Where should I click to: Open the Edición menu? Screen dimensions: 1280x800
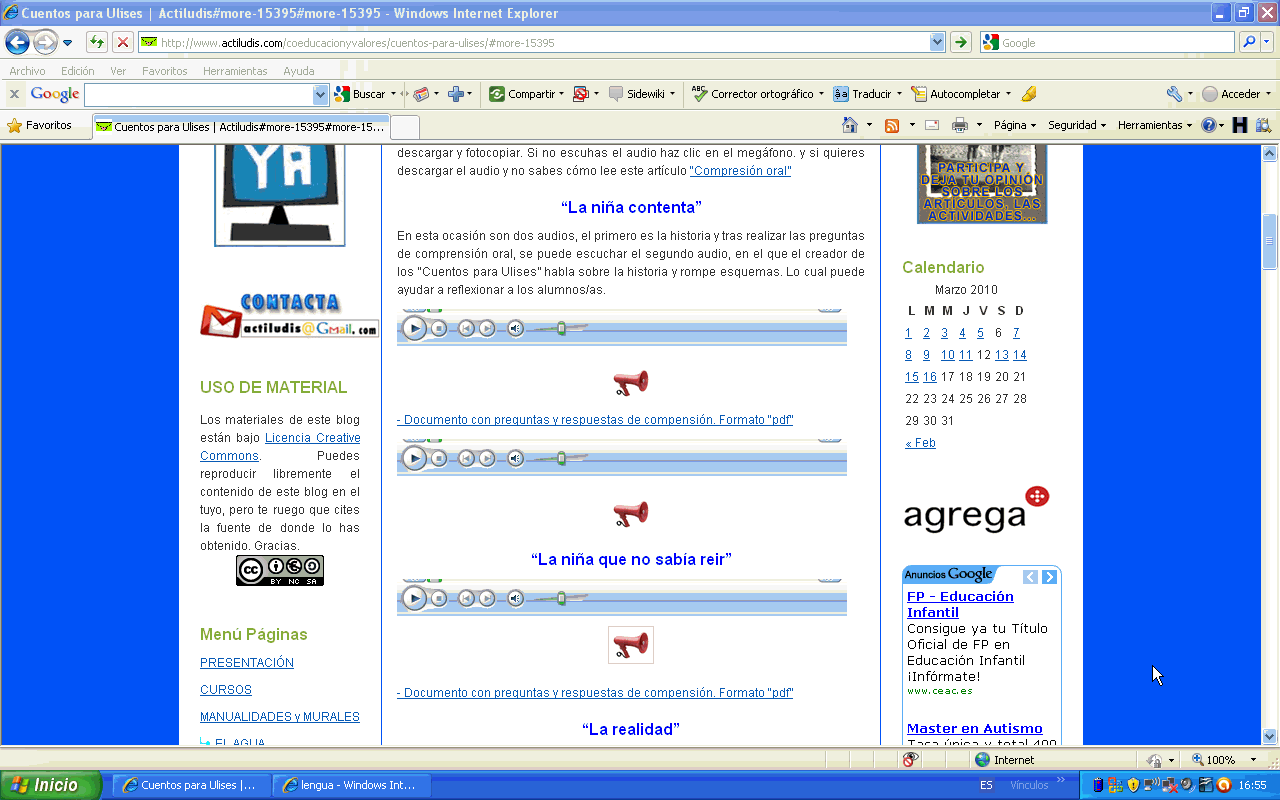pyautogui.click(x=77, y=71)
